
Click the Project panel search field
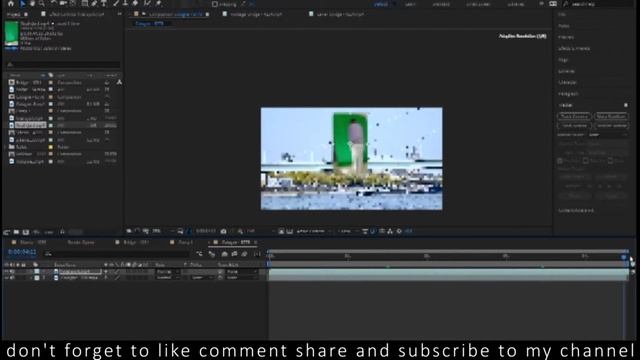(63, 64)
